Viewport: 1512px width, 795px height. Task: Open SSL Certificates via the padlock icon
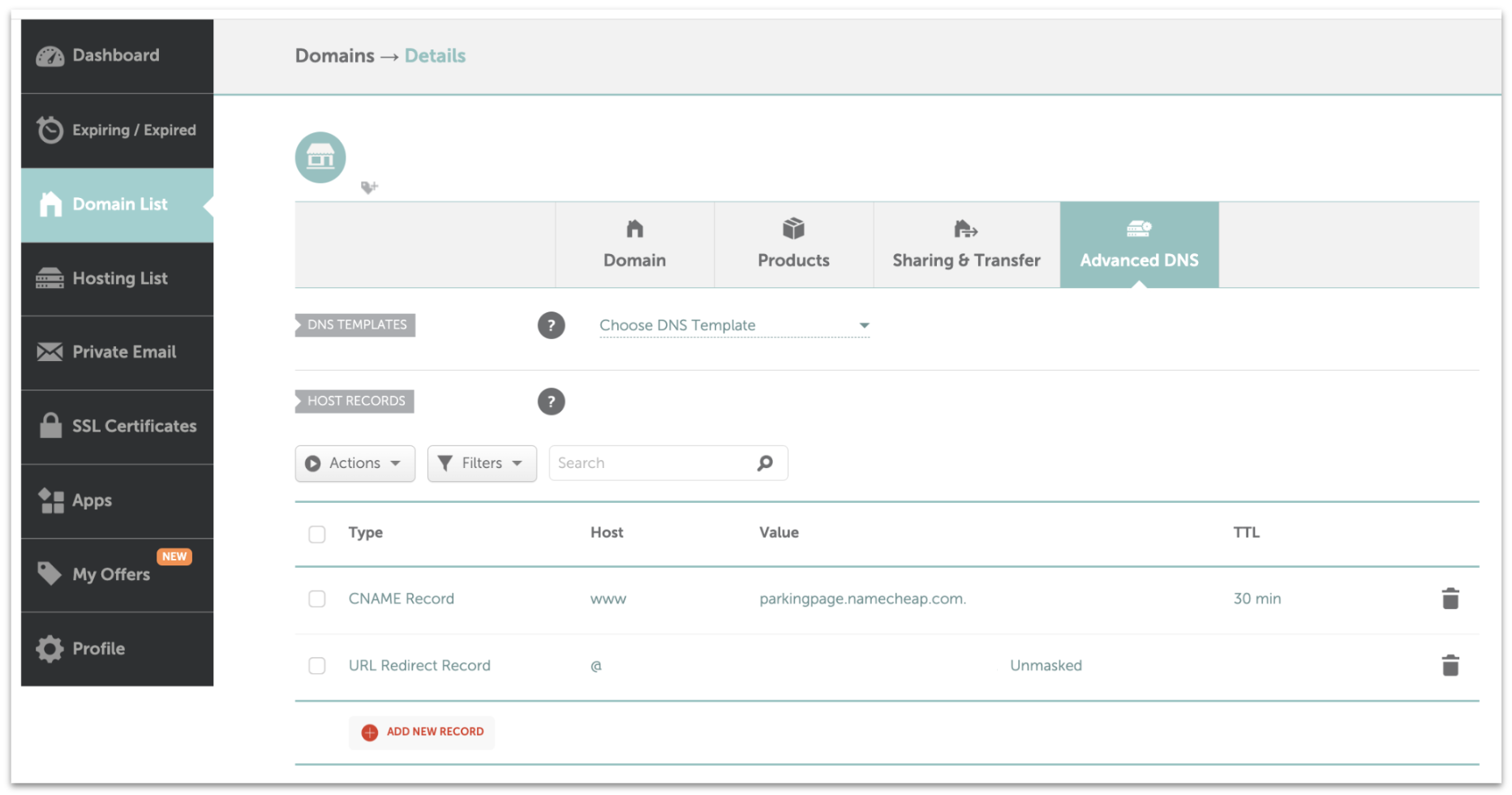pos(50,426)
